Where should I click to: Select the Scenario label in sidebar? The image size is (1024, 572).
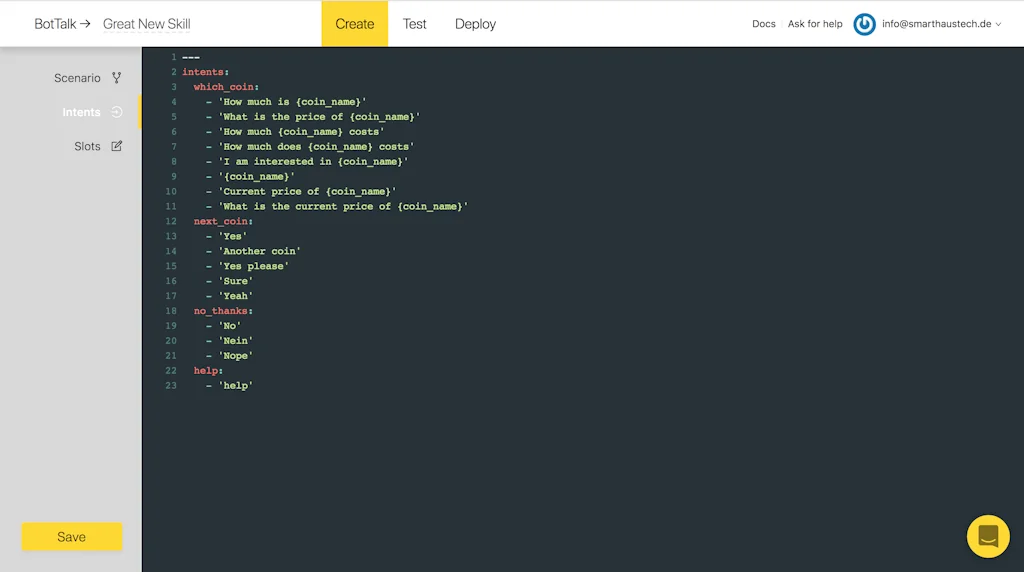(x=77, y=78)
